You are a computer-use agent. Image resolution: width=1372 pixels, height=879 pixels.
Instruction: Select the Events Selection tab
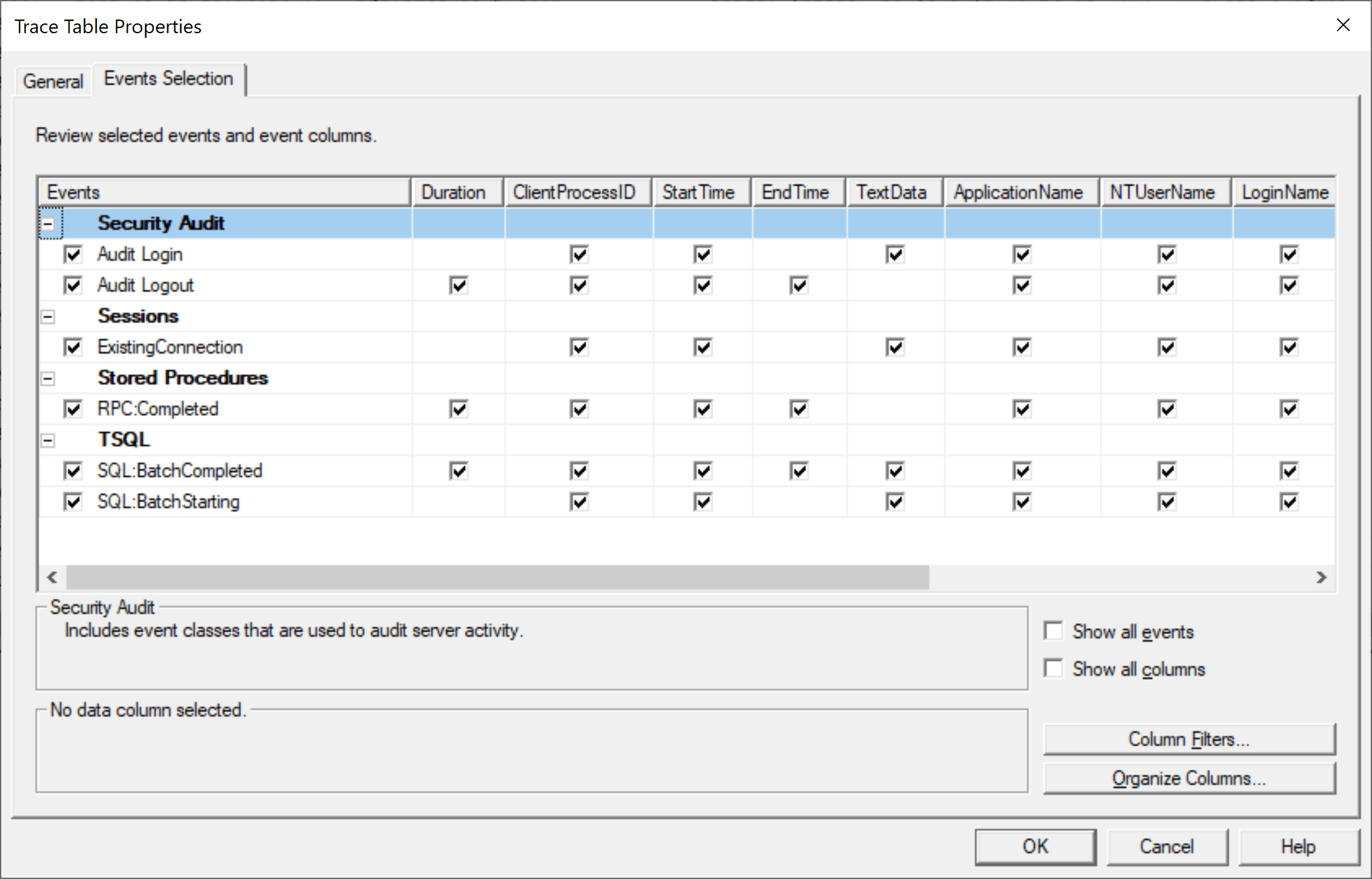[168, 78]
